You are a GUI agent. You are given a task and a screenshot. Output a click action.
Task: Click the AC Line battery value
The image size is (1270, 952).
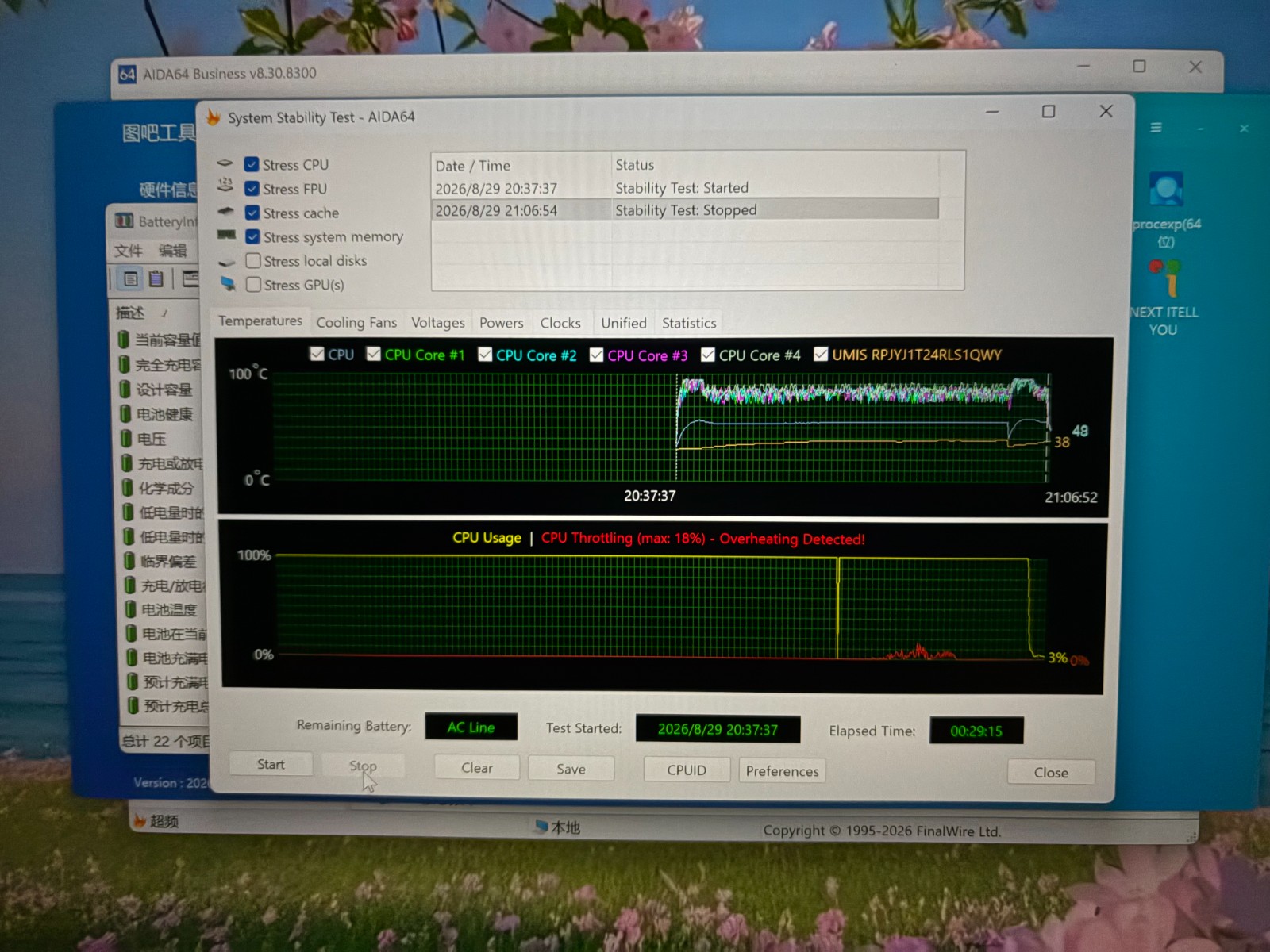tap(471, 727)
